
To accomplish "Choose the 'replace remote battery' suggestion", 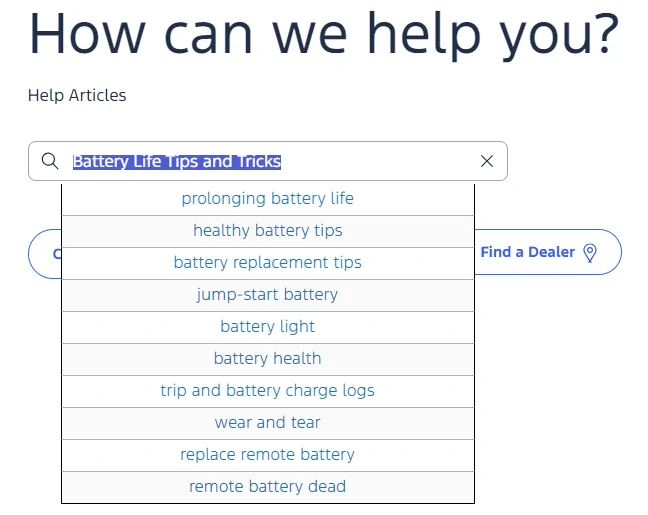I will click(267, 455).
